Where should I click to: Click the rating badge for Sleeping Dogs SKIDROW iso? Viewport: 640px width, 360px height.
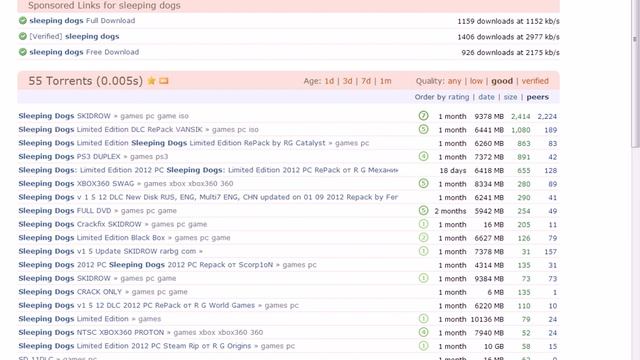(424, 116)
